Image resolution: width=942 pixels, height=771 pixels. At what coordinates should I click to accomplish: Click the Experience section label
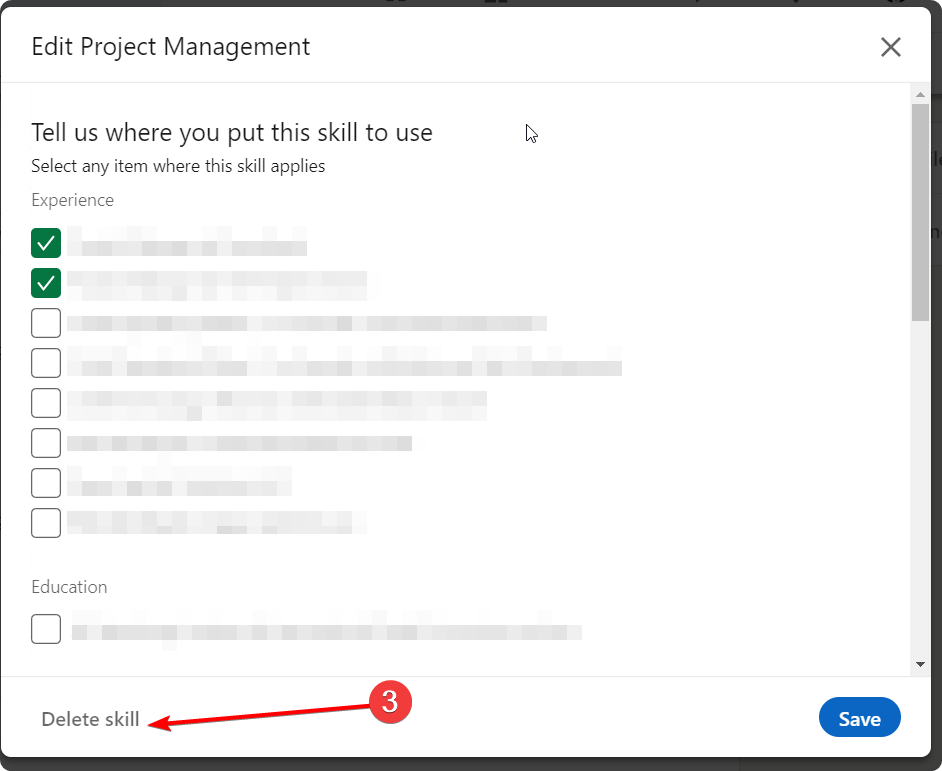[72, 200]
